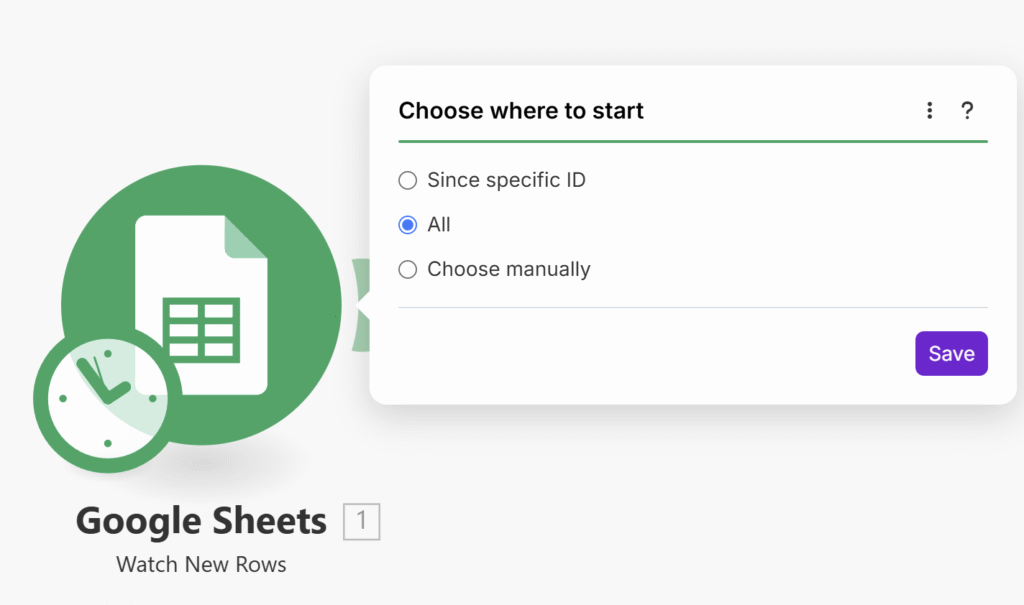Click the "Google Sheets" module title
This screenshot has width=1024, height=605.
pos(201,521)
